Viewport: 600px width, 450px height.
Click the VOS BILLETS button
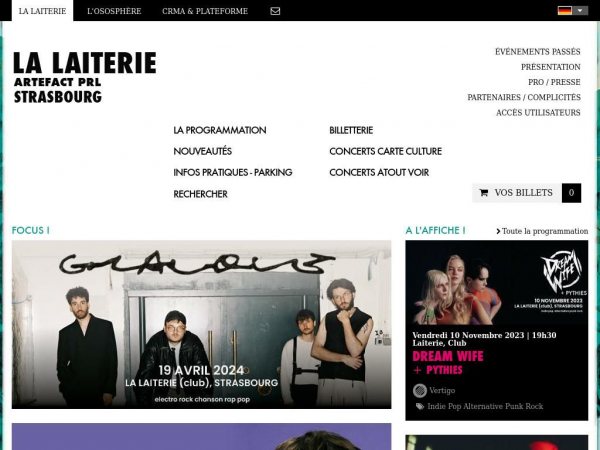click(517, 193)
